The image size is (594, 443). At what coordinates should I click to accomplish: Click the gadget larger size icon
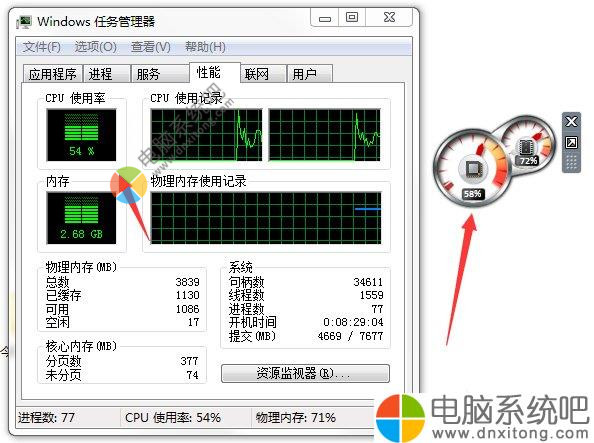(571, 143)
